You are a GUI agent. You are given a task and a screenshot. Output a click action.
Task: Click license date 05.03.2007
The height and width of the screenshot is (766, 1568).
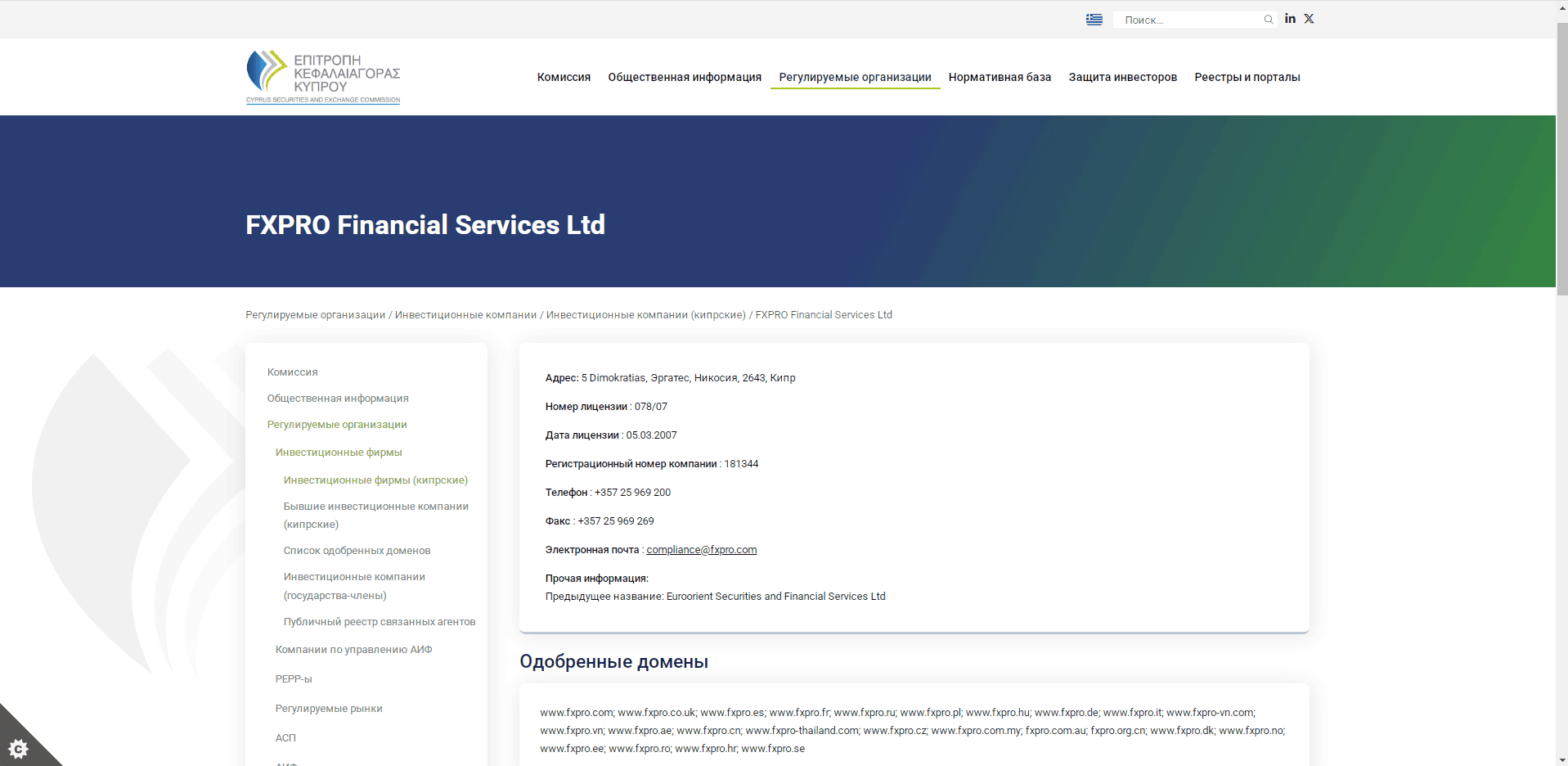point(651,435)
